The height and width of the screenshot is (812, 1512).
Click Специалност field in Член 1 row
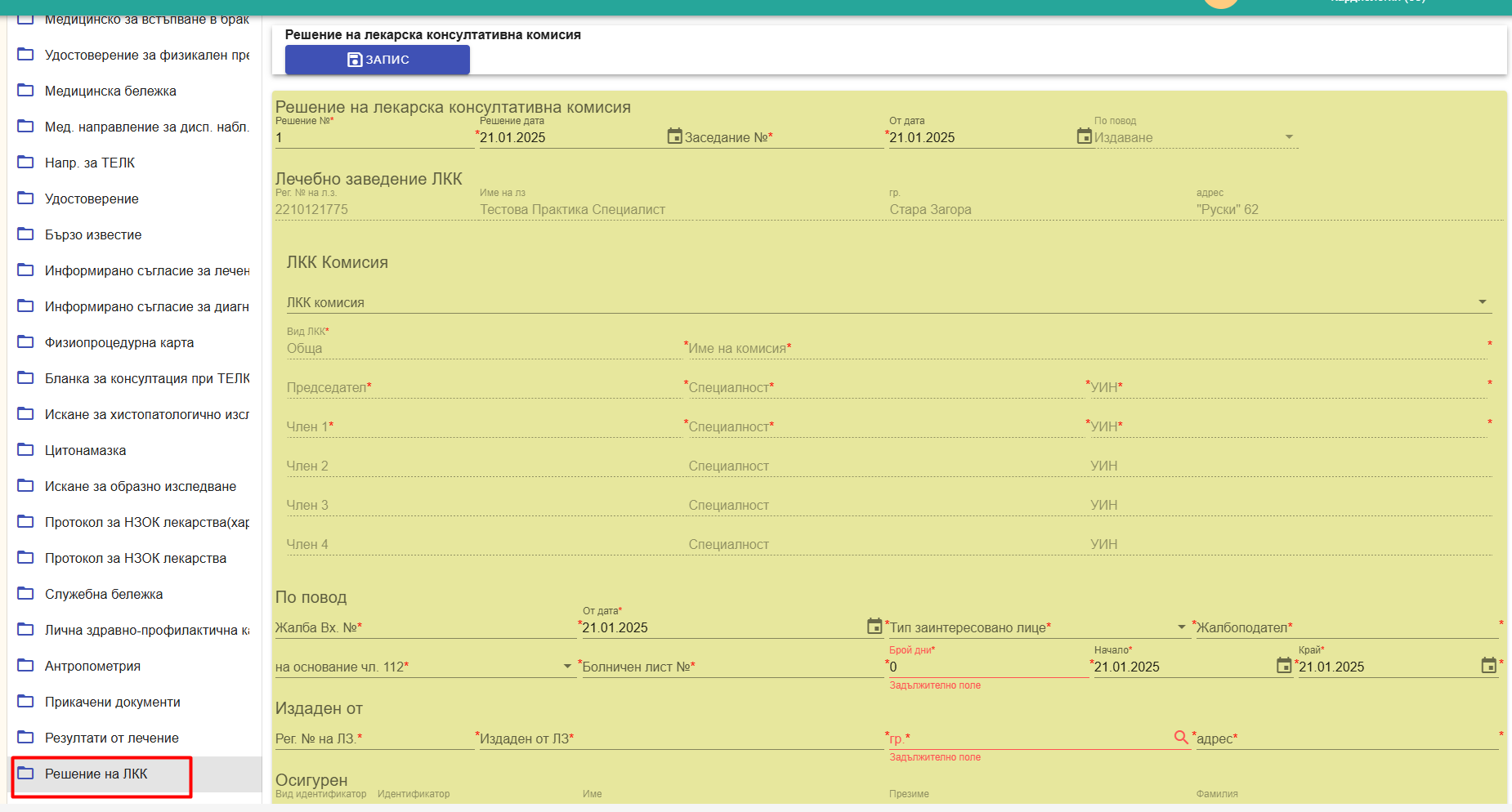885,426
